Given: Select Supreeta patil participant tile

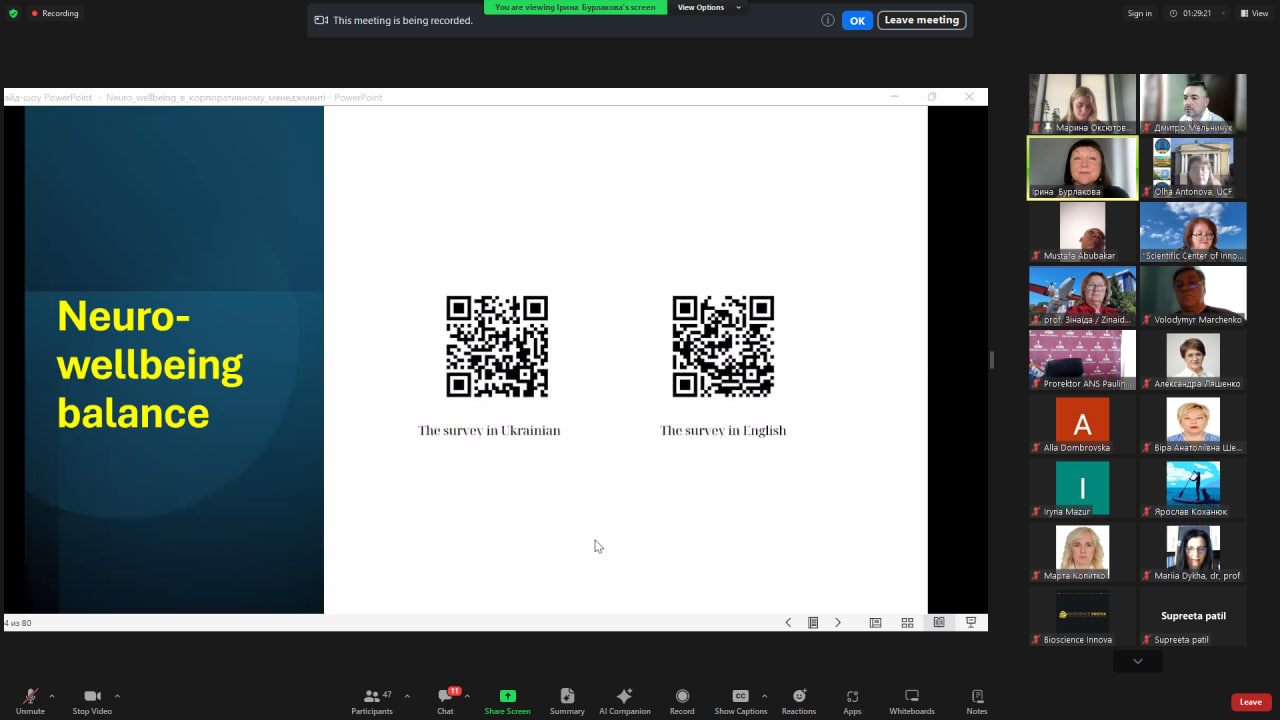Looking at the screenshot, I should 1193,616.
